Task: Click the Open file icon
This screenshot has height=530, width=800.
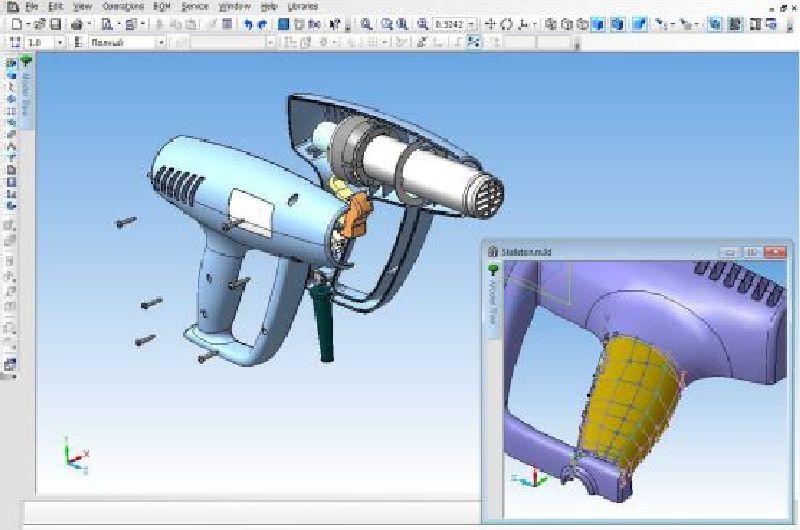Action: (40, 24)
